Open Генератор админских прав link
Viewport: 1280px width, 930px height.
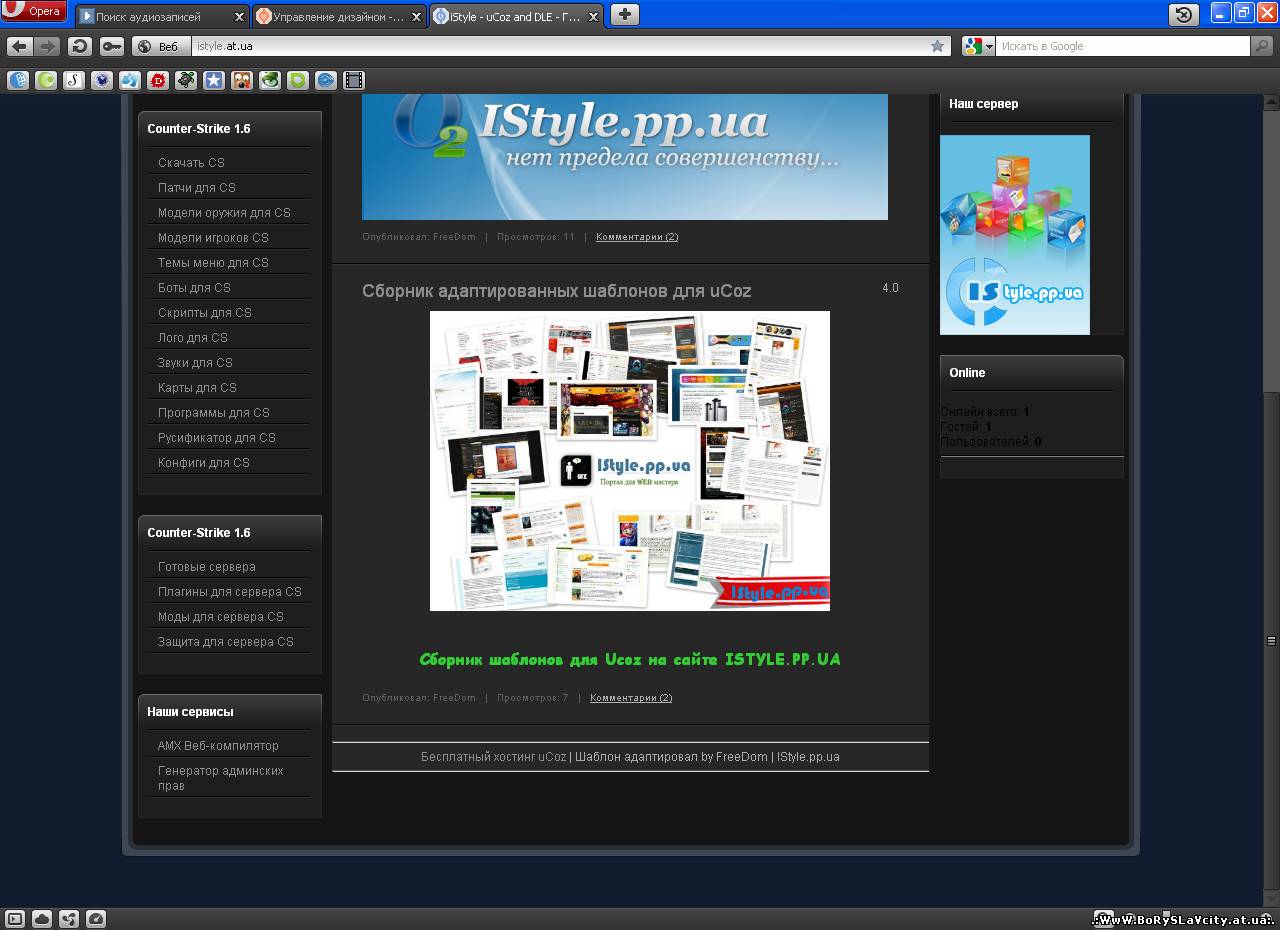[221, 778]
